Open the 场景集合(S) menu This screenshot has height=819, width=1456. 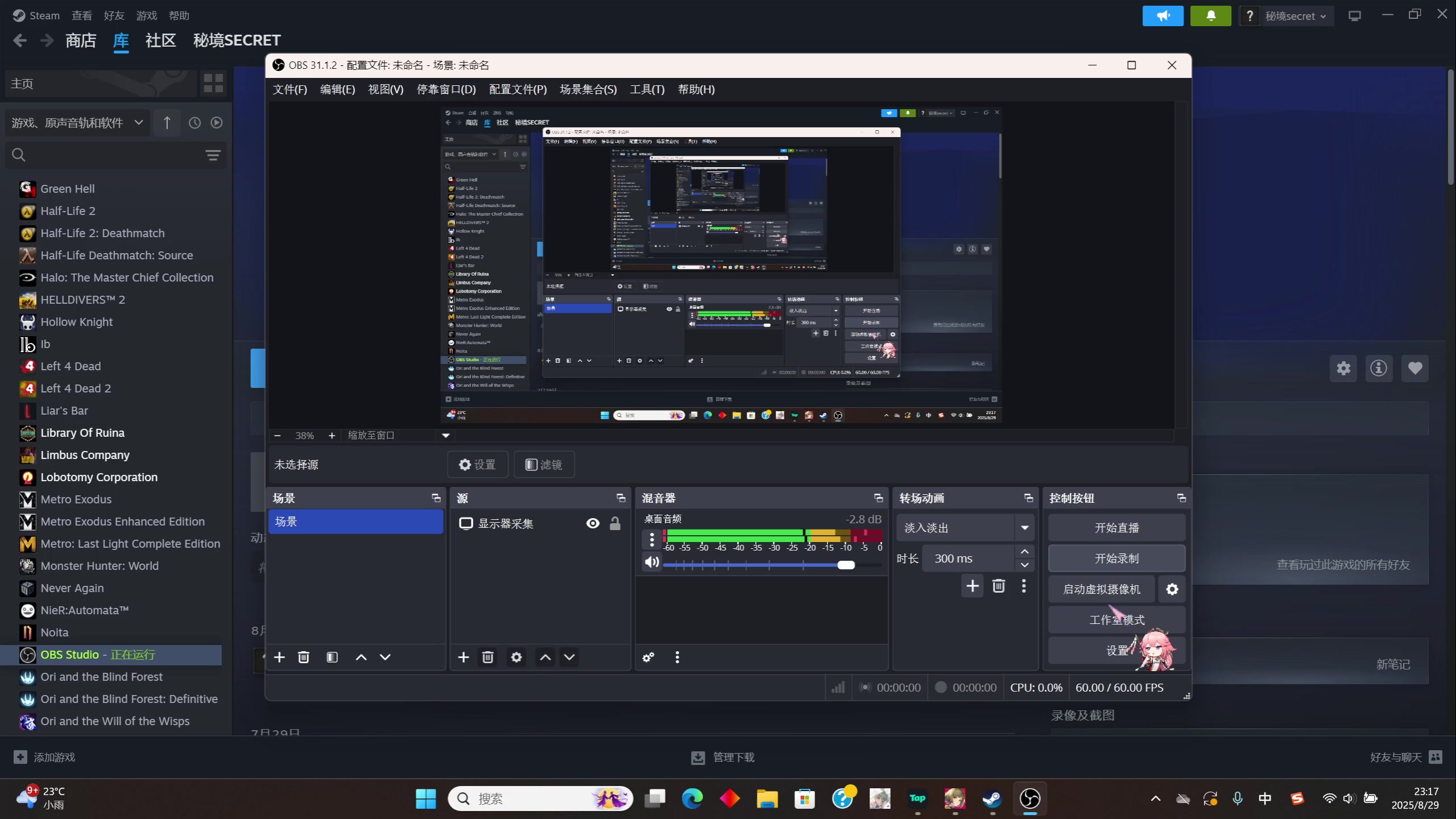588,89
